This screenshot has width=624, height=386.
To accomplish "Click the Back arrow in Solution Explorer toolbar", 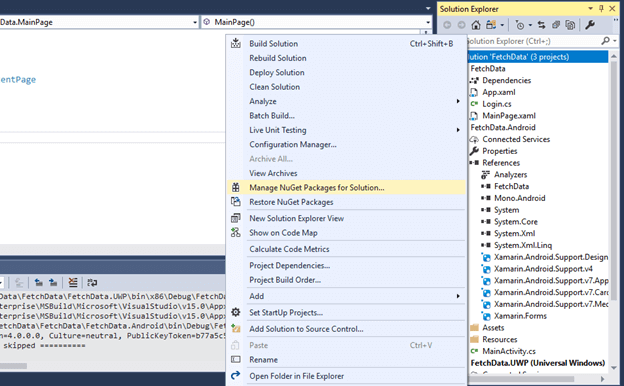I will click(447, 25).
